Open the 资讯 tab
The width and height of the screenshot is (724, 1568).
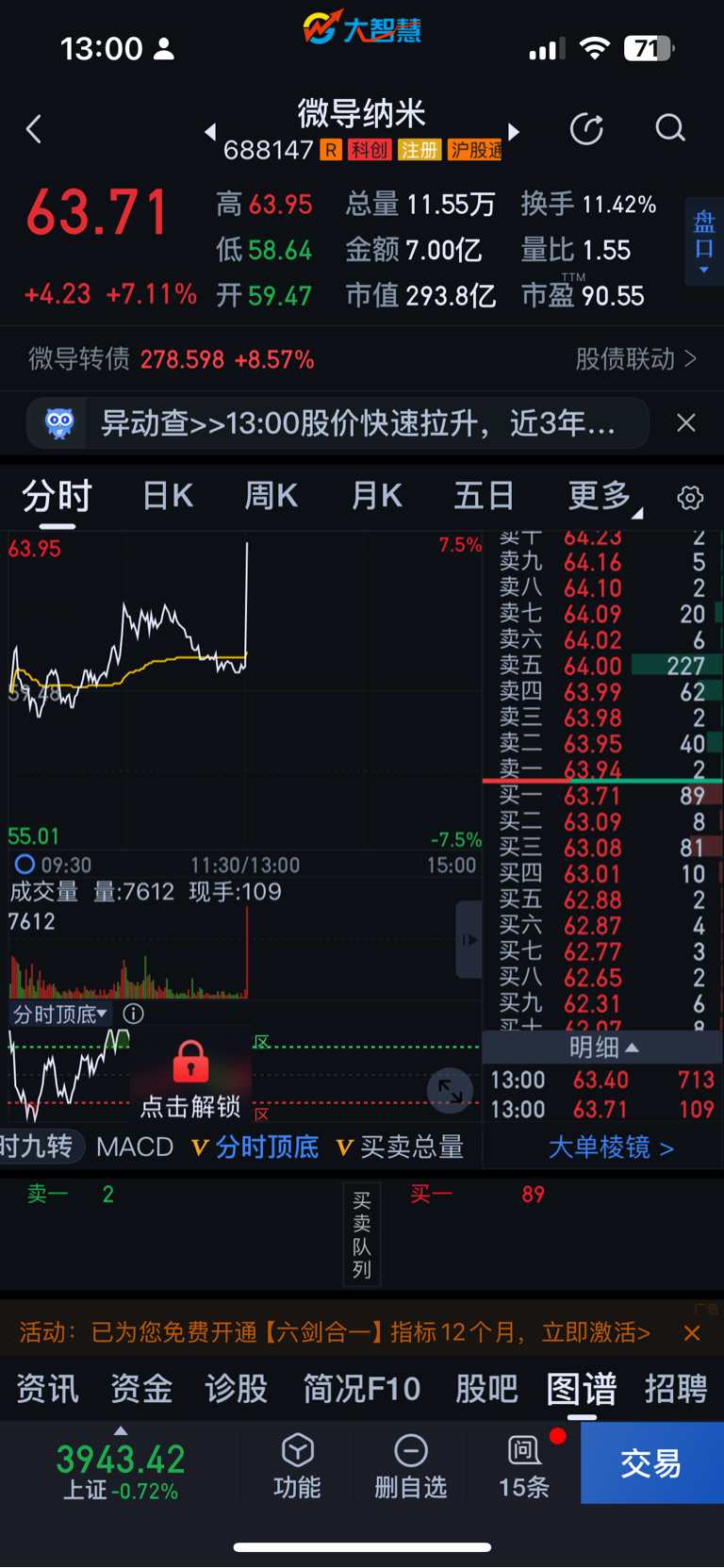(48, 1389)
